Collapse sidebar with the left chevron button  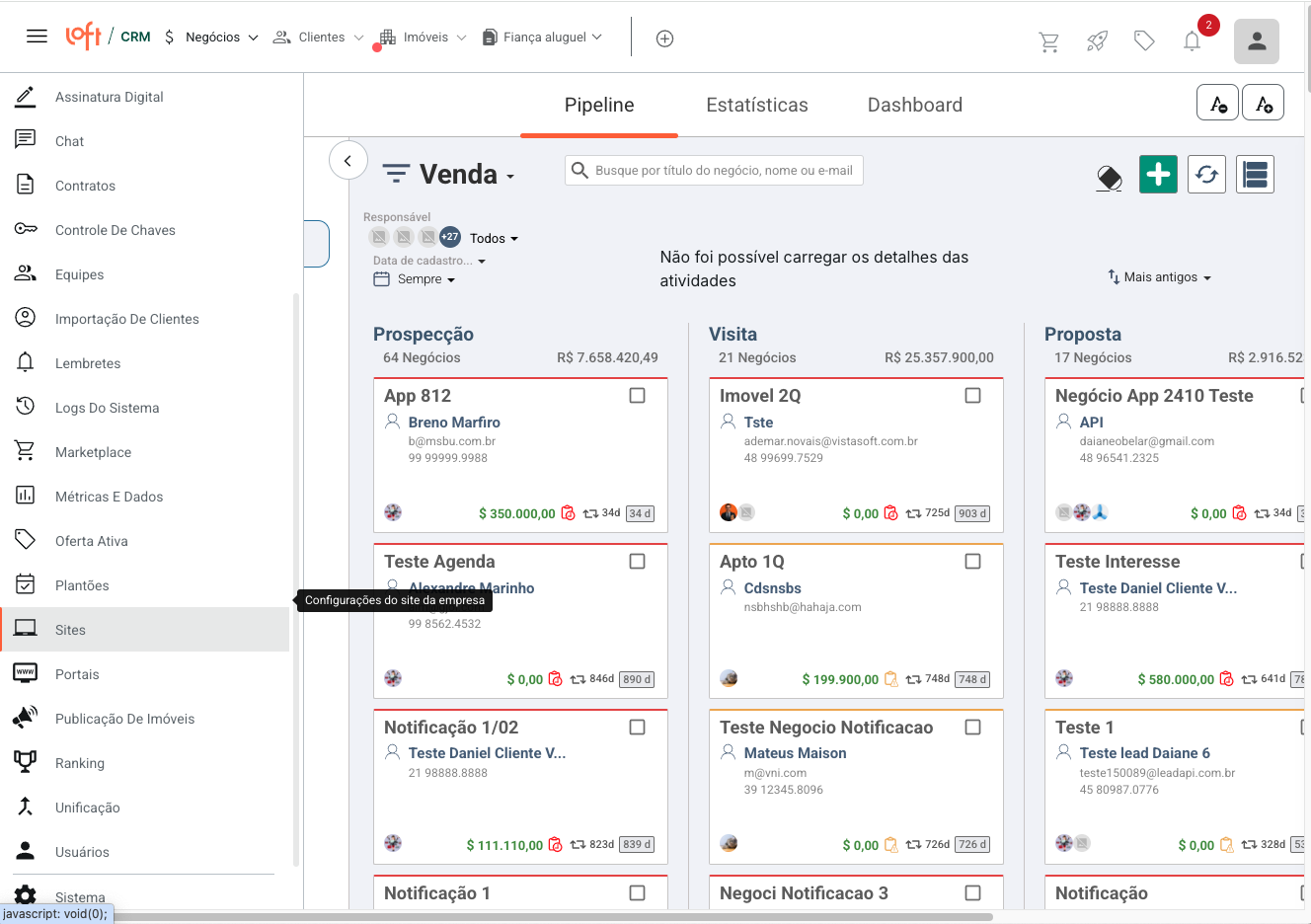(347, 160)
